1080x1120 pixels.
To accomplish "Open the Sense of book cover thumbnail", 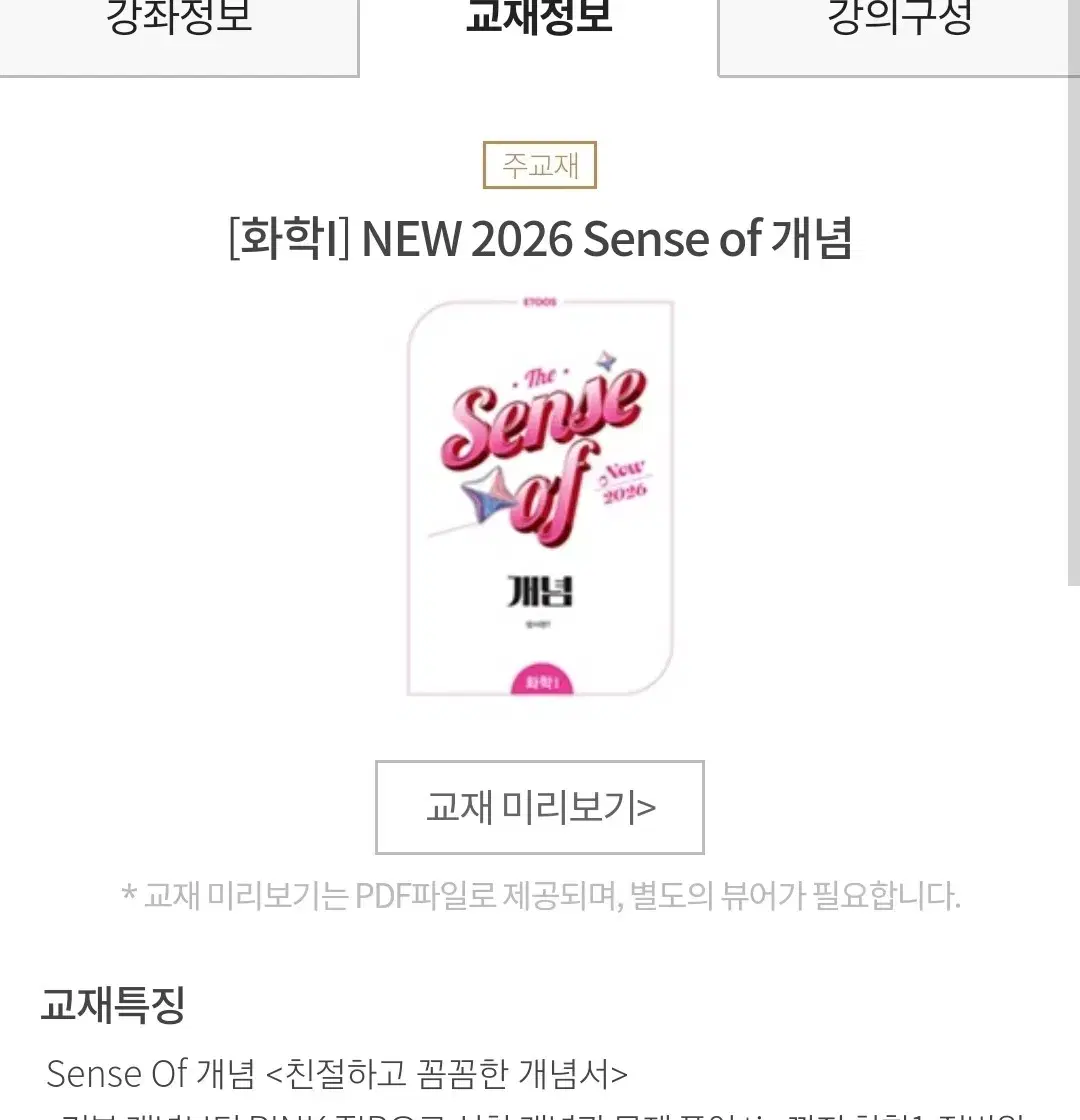I will click(x=540, y=497).
